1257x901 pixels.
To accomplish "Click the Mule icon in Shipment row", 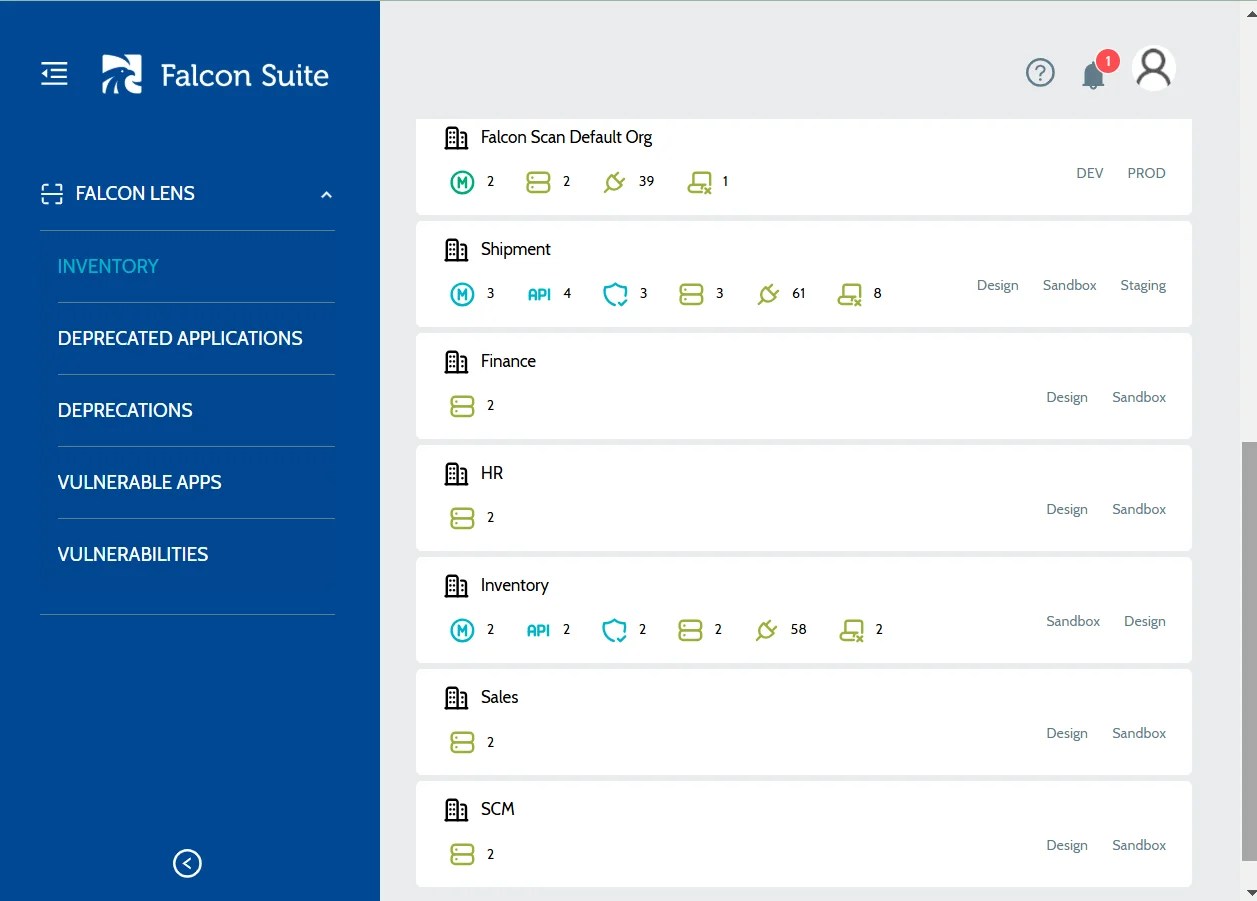I will coord(462,294).
